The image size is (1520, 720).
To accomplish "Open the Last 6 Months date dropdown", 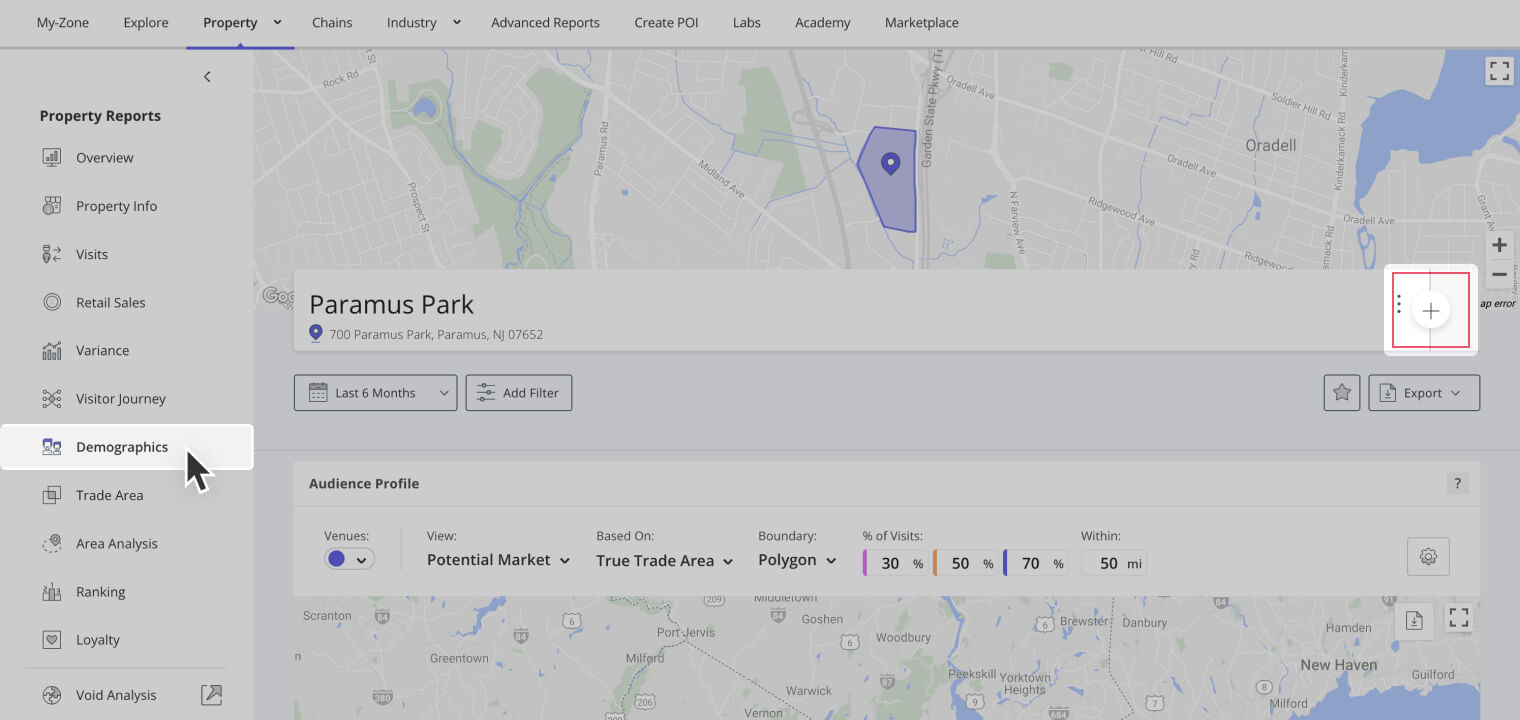I will (x=375, y=393).
